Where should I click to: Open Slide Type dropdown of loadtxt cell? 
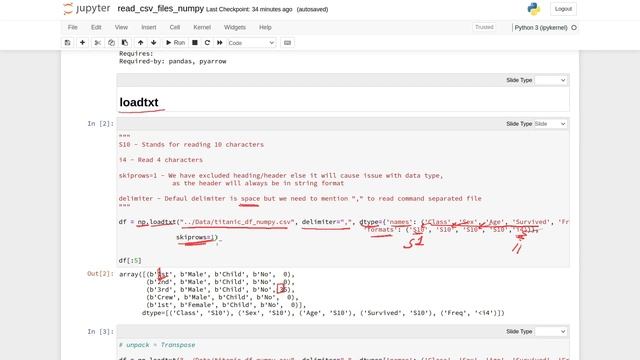click(x=551, y=80)
